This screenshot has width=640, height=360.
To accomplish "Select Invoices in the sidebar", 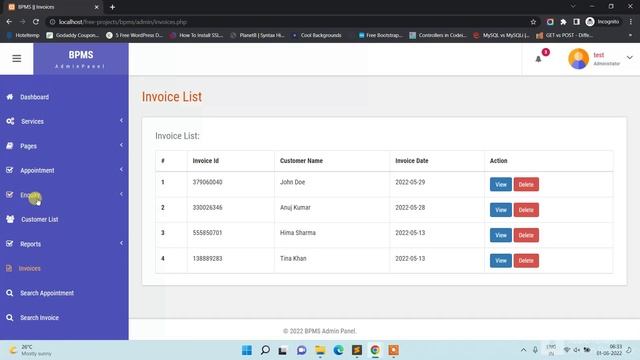I will 29,269.
